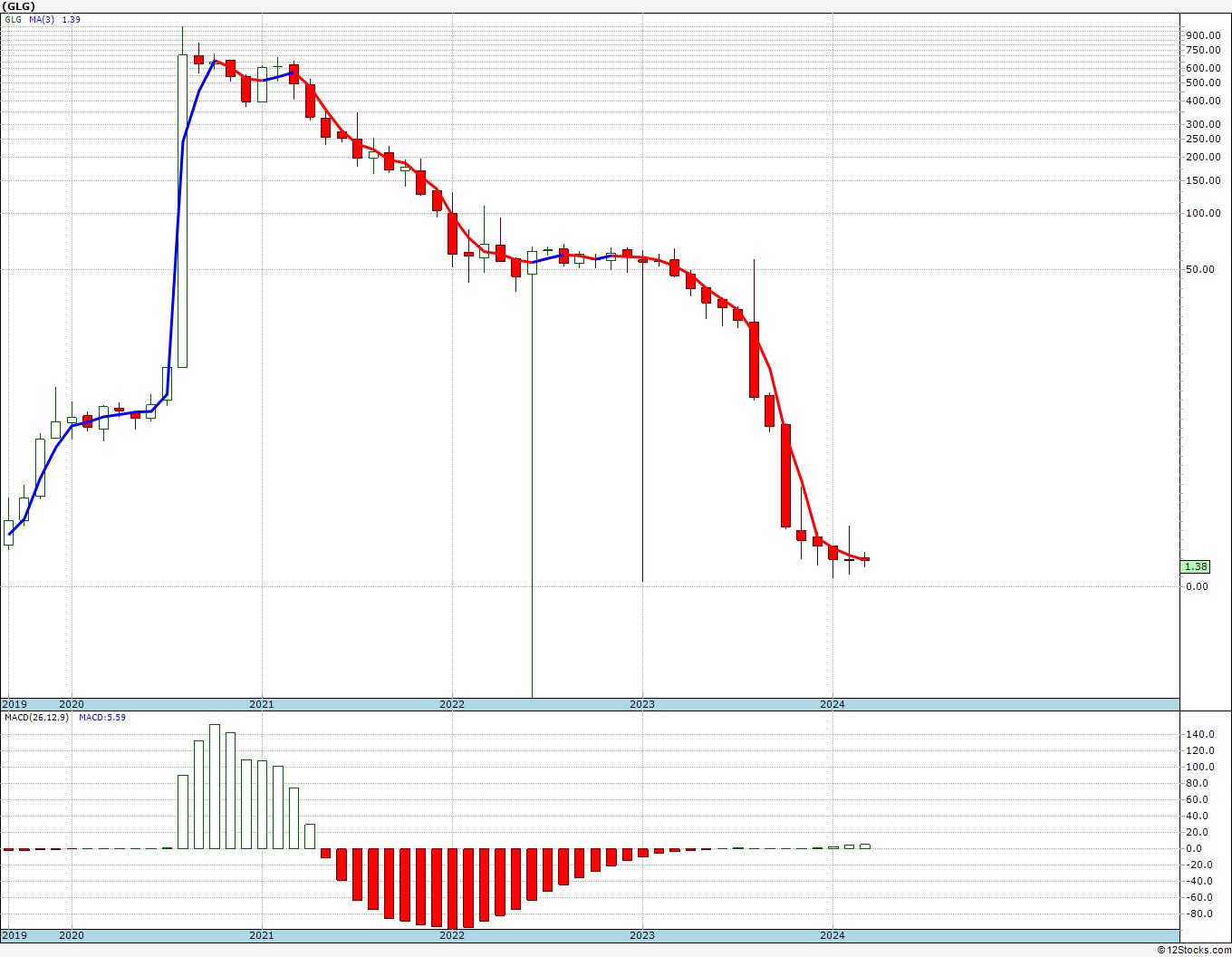Select the MA(3) value 1.39
The image size is (1232, 957).
click(x=71, y=19)
